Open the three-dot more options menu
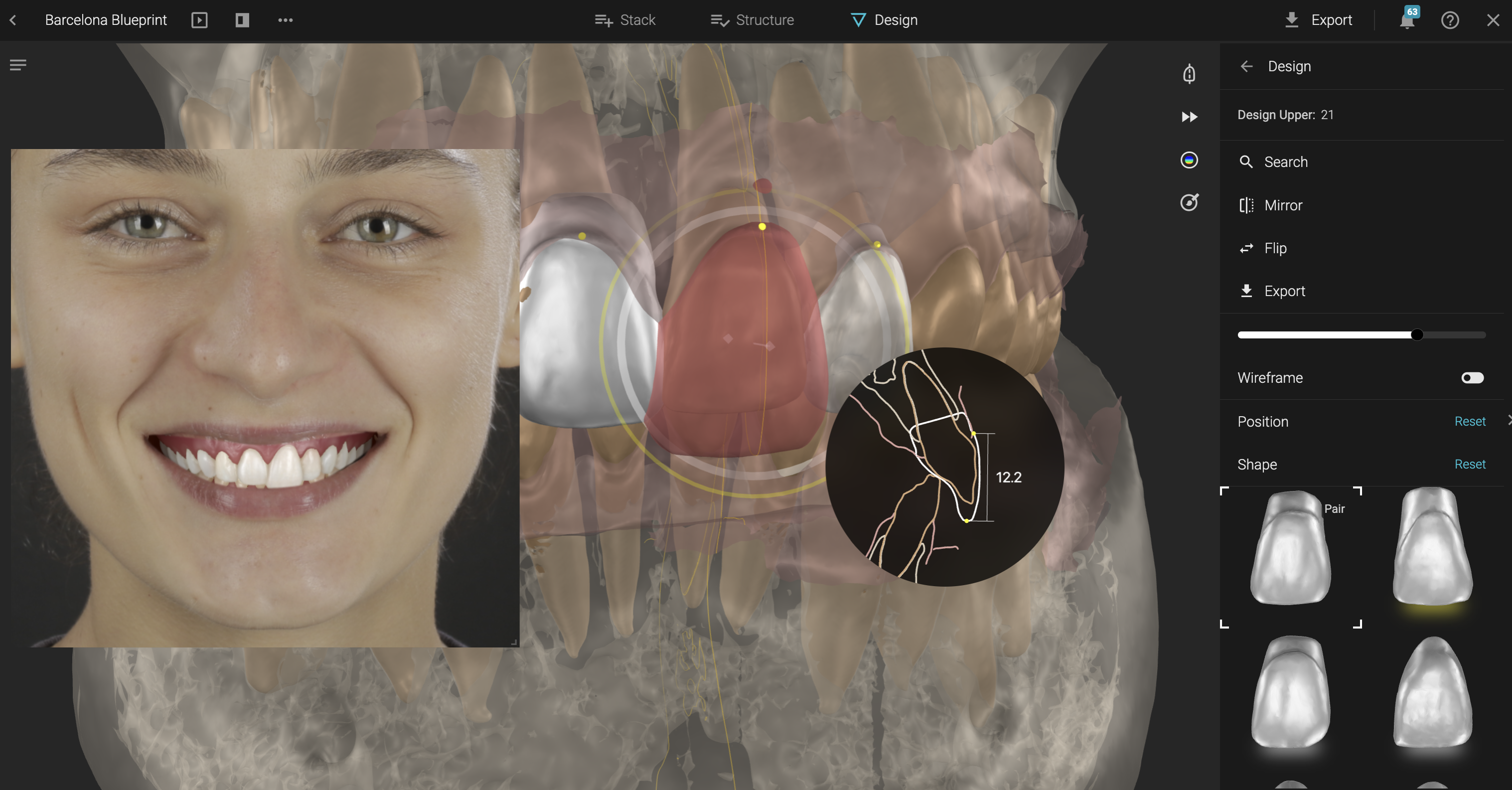This screenshot has width=1512, height=790. [285, 20]
